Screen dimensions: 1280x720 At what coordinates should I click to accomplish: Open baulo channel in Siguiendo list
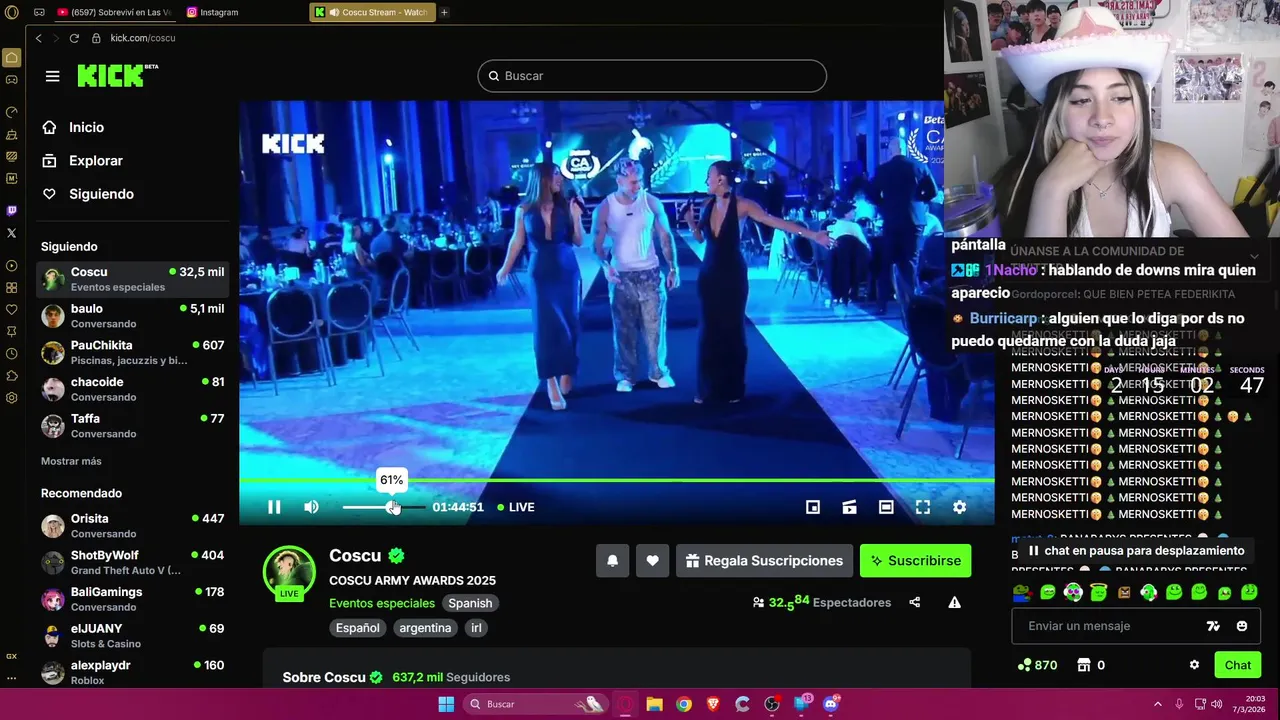point(132,316)
